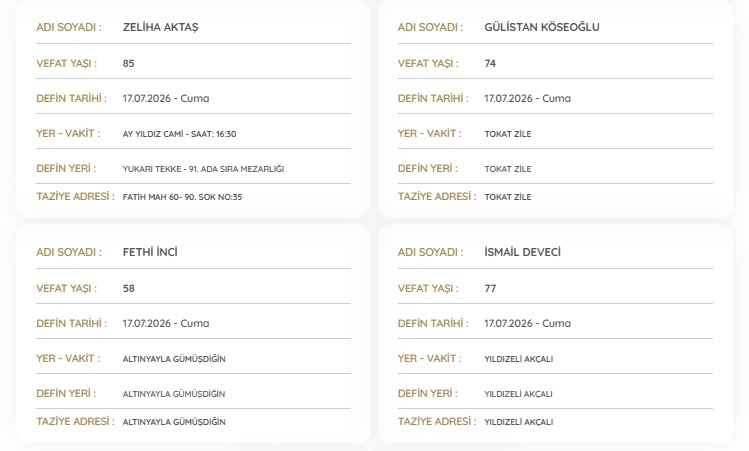
Task: Select the name FETHİ İNCİ
Action: click(x=150, y=252)
